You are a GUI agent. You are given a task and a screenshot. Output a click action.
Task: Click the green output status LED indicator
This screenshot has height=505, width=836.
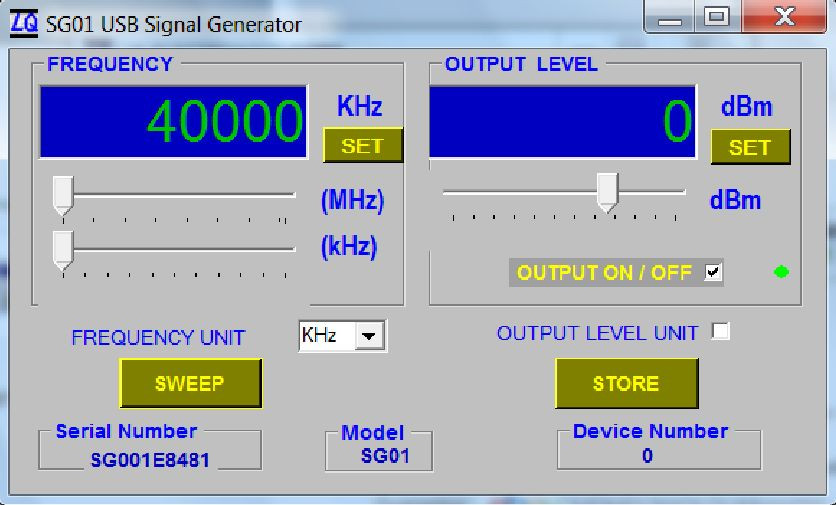[x=781, y=272]
